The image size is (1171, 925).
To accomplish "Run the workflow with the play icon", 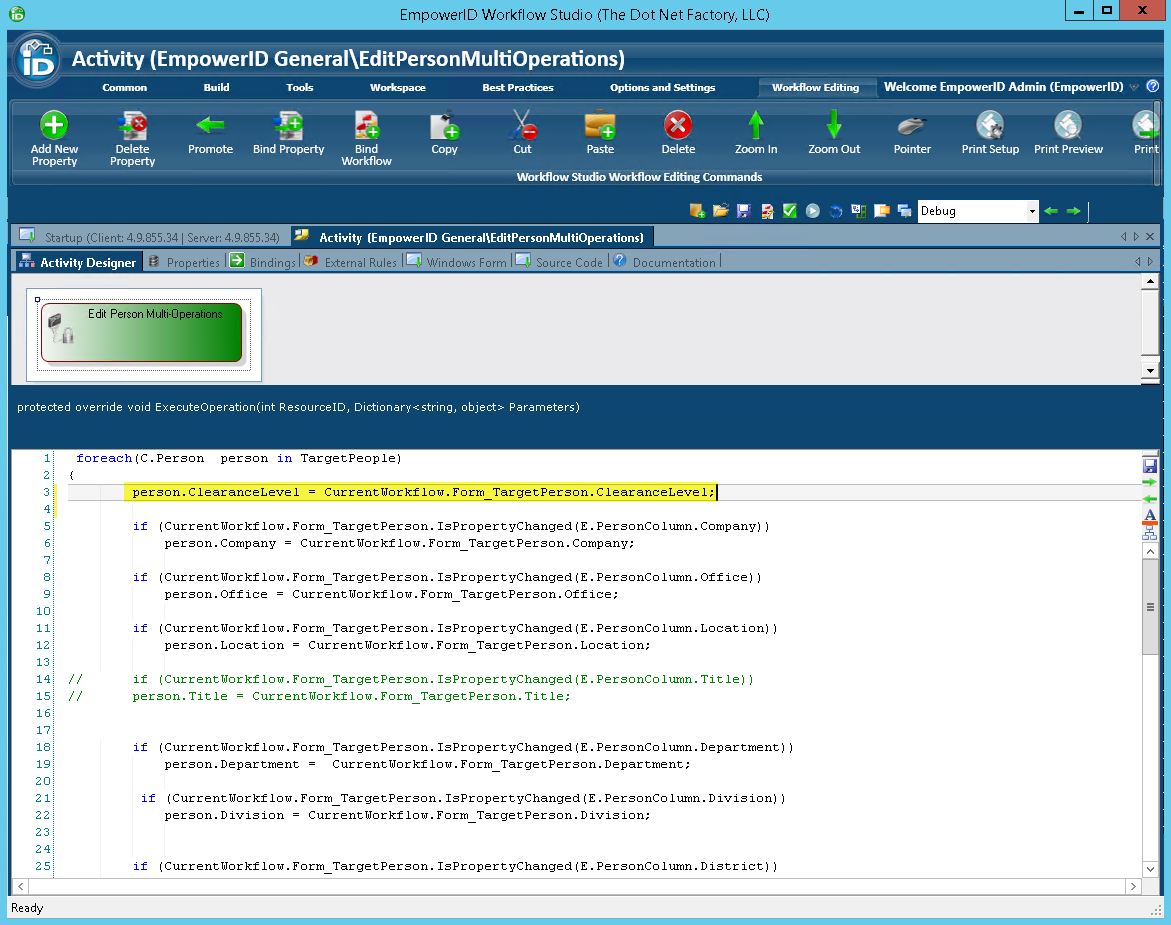I will click(812, 211).
